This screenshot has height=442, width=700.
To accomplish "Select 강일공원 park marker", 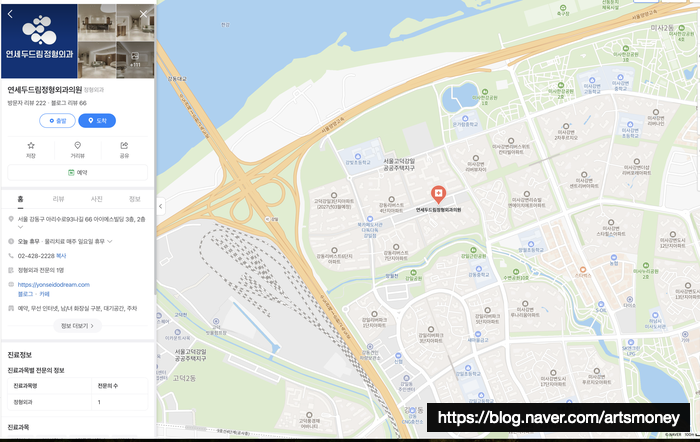I will coord(413,272).
